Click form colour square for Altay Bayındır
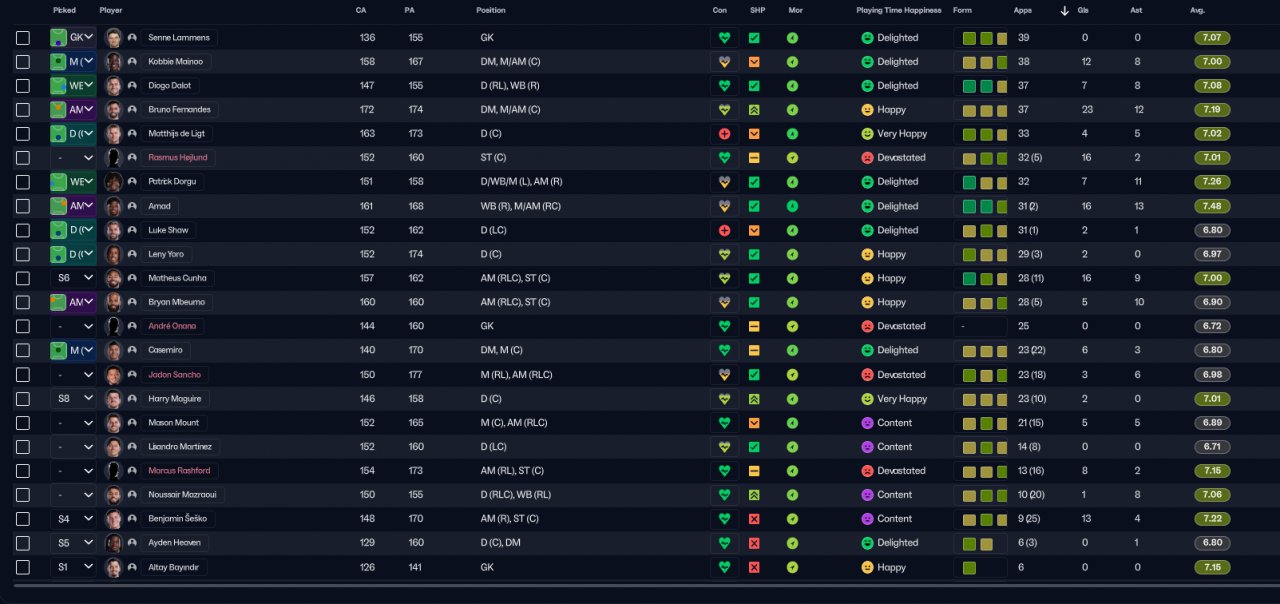This screenshot has height=604, width=1280. pos(969,567)
